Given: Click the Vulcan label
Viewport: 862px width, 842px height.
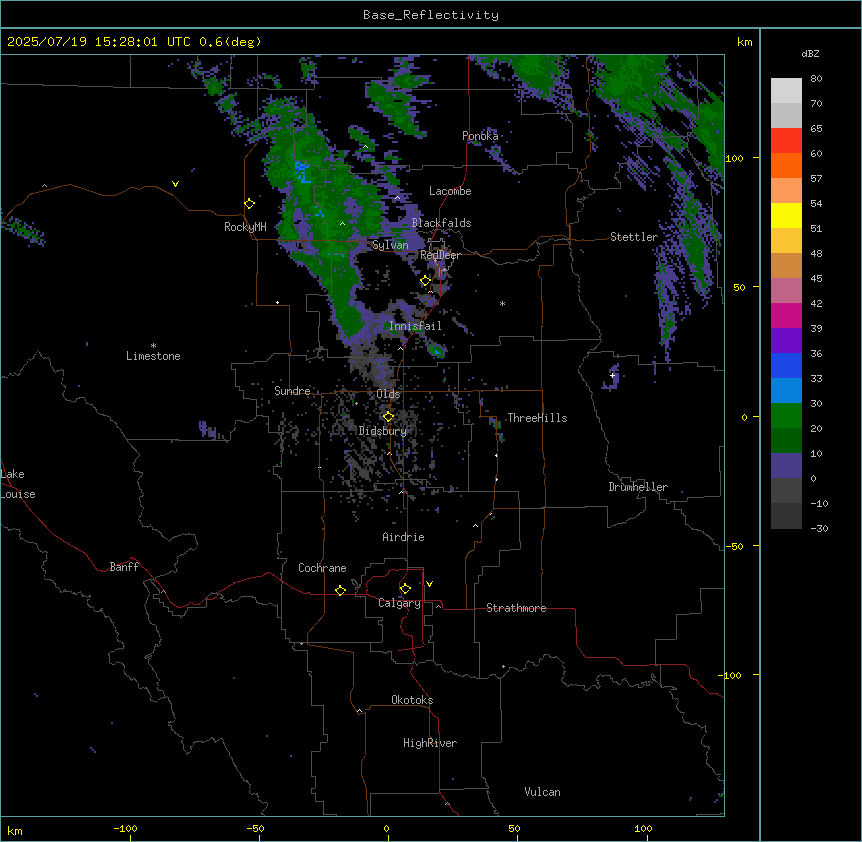Looking at the screenshot, I should 543,792.
